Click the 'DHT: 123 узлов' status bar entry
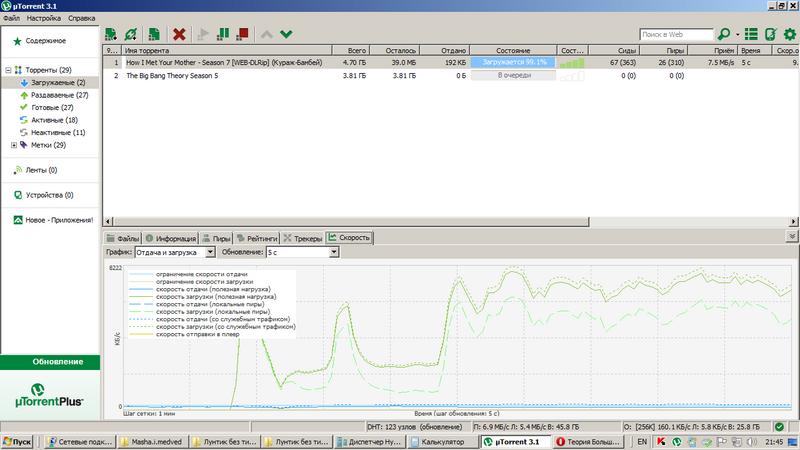Viewport: 800px width, 450px height. [414, 427]
